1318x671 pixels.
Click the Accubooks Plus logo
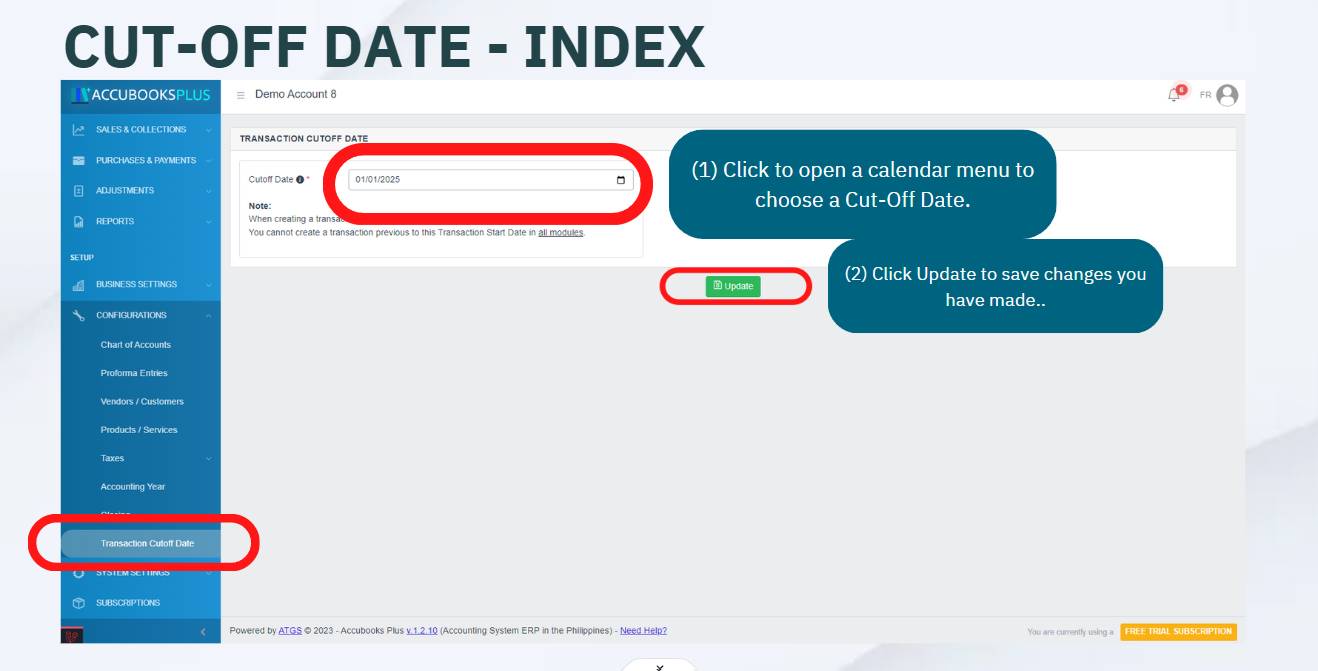[x=140, y=95]
